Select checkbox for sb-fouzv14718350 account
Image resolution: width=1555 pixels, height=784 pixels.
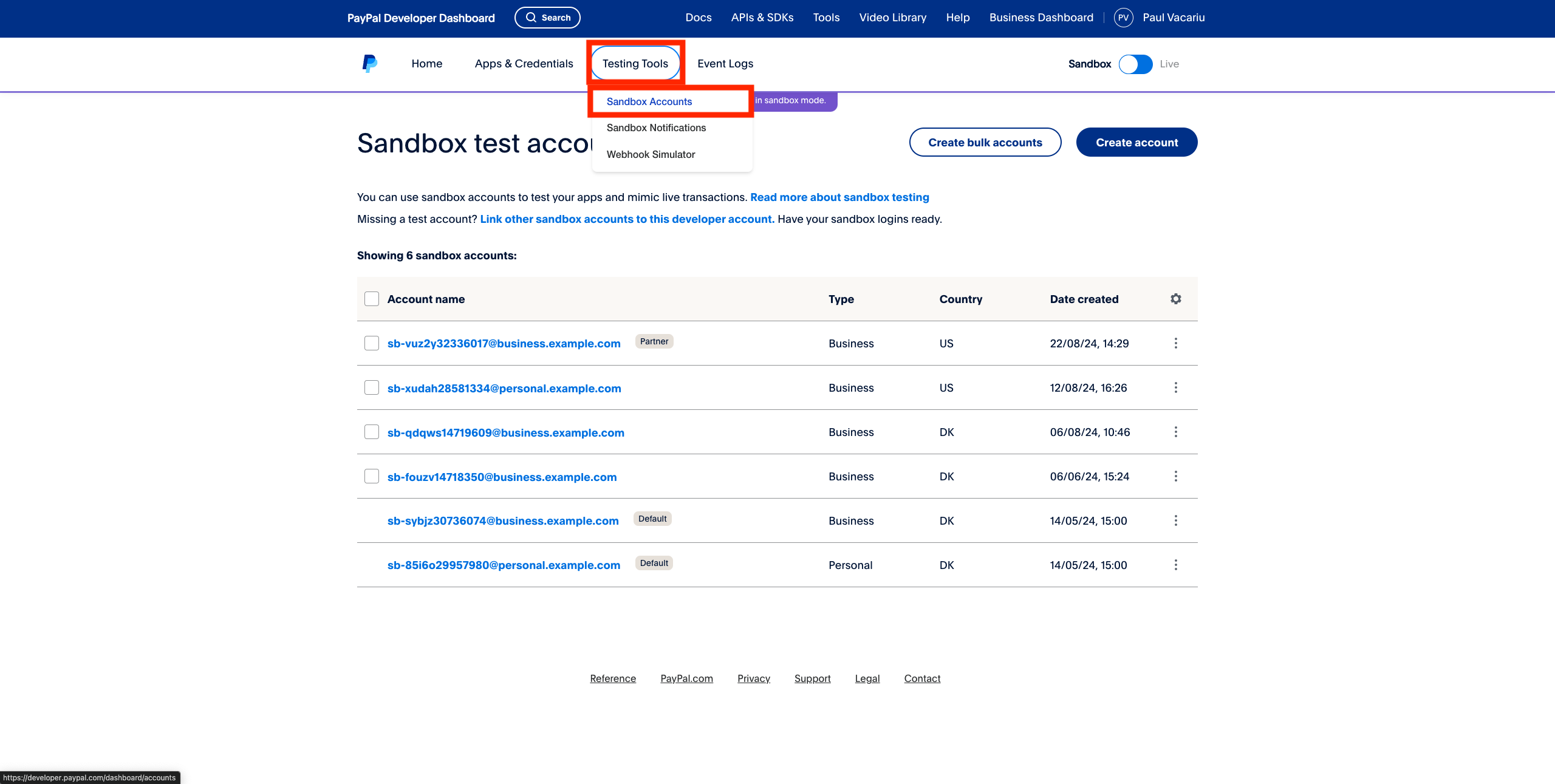pyautogui.click(x=372, y=476)
